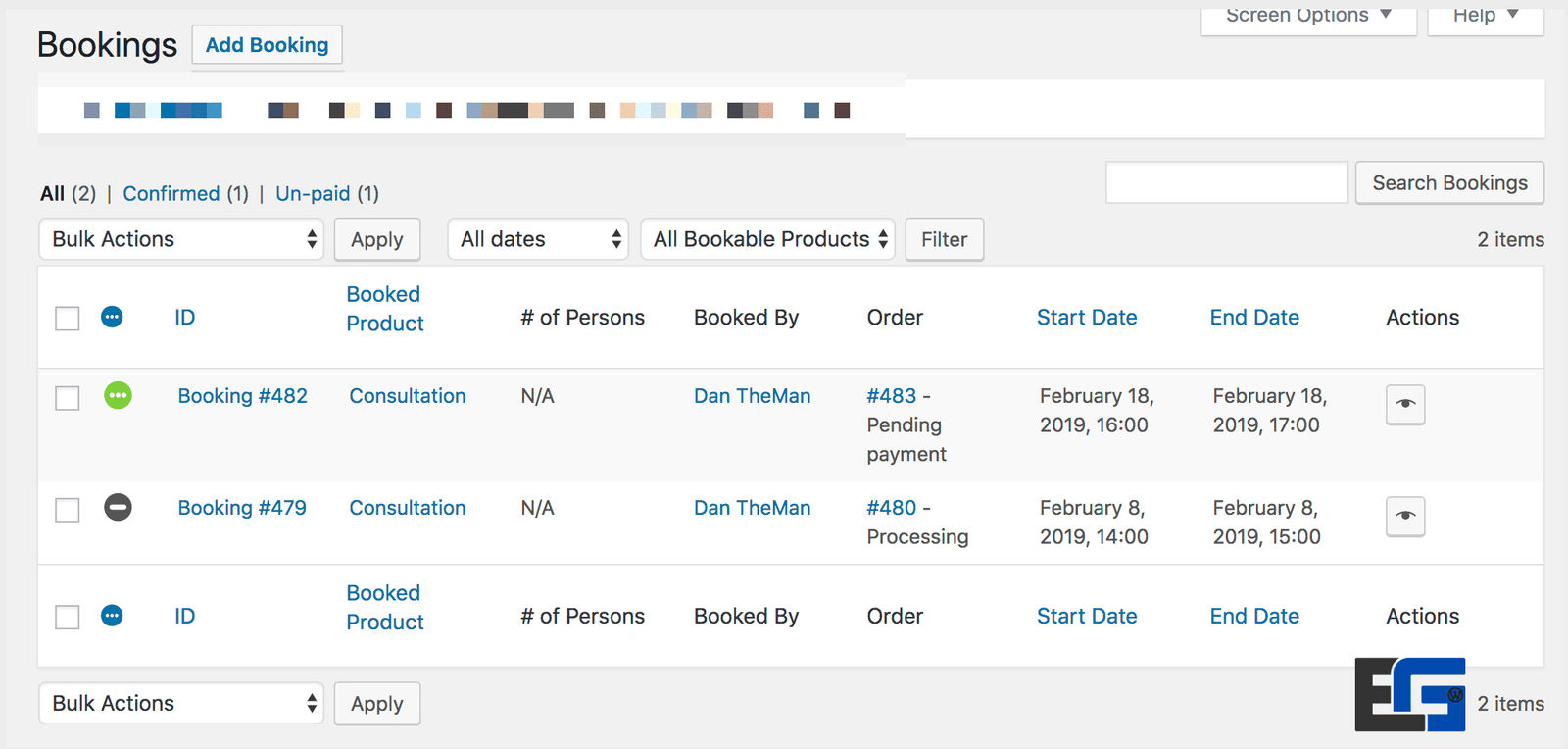Sort by Start Date in the header
The width and height of the screenshot is (1568, 749).
[1087, 318]
